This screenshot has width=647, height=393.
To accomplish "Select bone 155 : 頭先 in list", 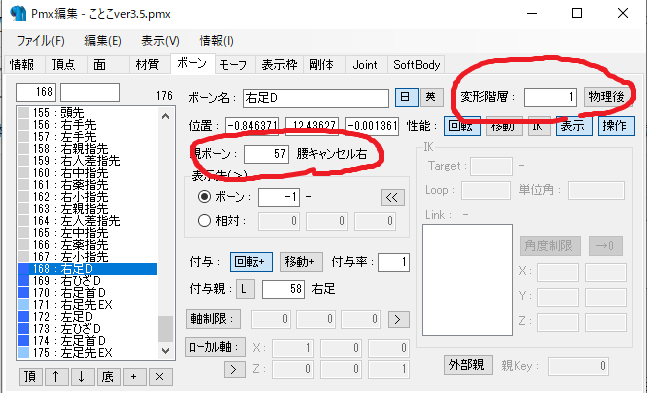I will tap(87, 113).
